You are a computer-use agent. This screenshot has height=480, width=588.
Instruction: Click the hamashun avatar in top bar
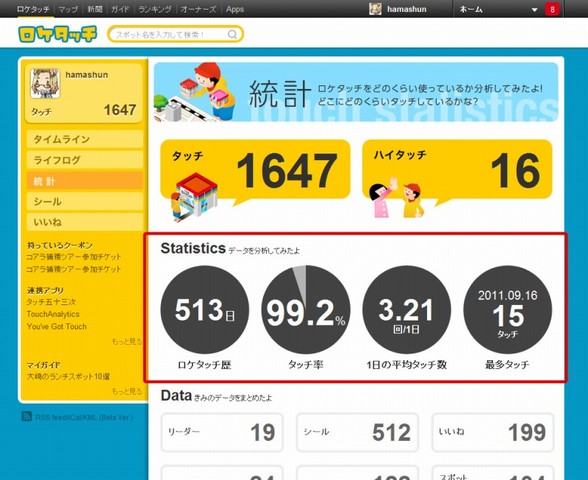(x=375, y=9)
